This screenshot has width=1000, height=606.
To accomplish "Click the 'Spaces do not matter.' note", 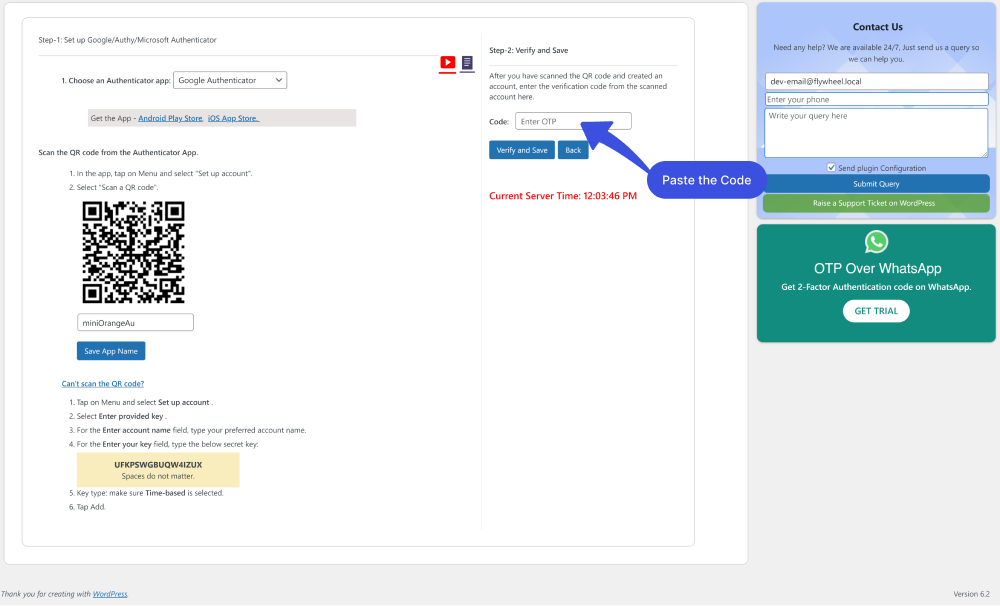I will 158,476.
